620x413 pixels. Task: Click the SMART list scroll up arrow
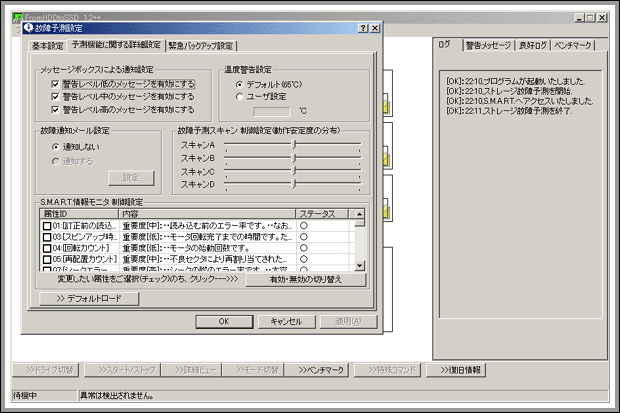359,214
